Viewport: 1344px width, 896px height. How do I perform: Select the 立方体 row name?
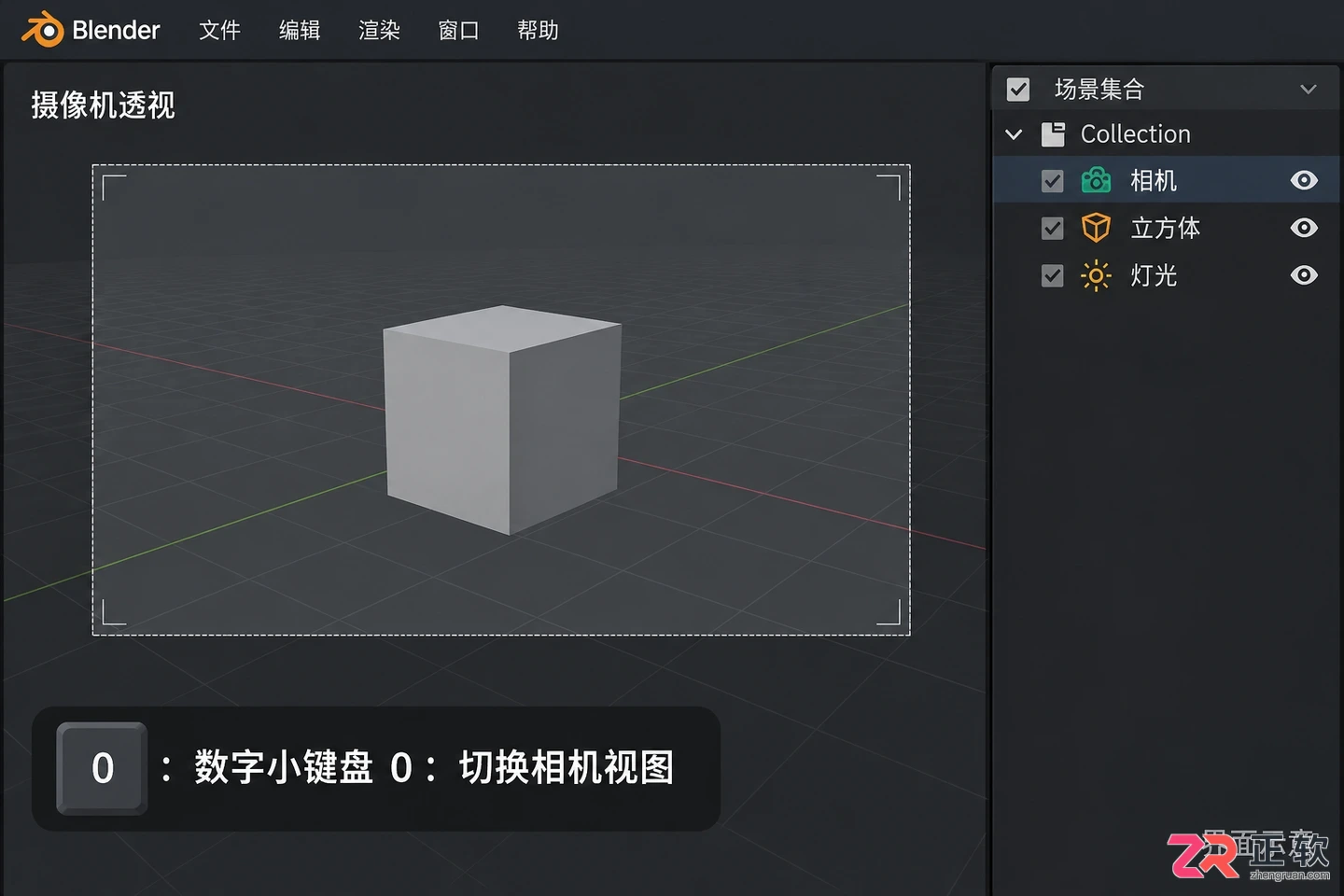[x=1165, y=228]
